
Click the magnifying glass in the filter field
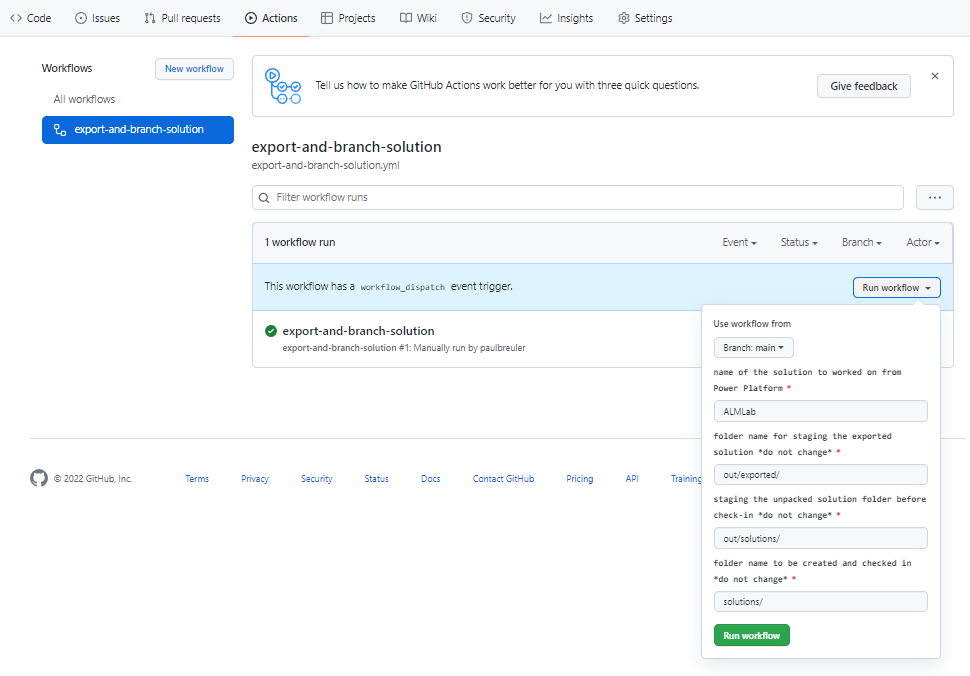pos(263,197)
